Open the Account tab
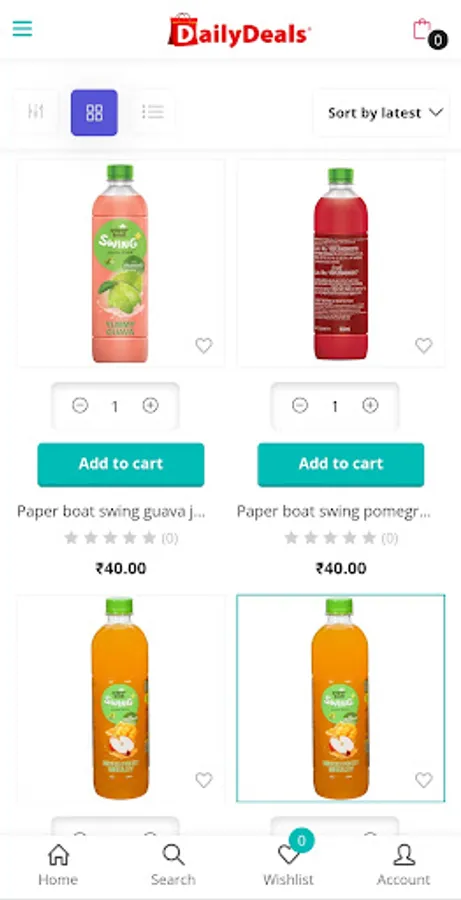The width and height of the screenshot is (461, 900). point(404,864)
